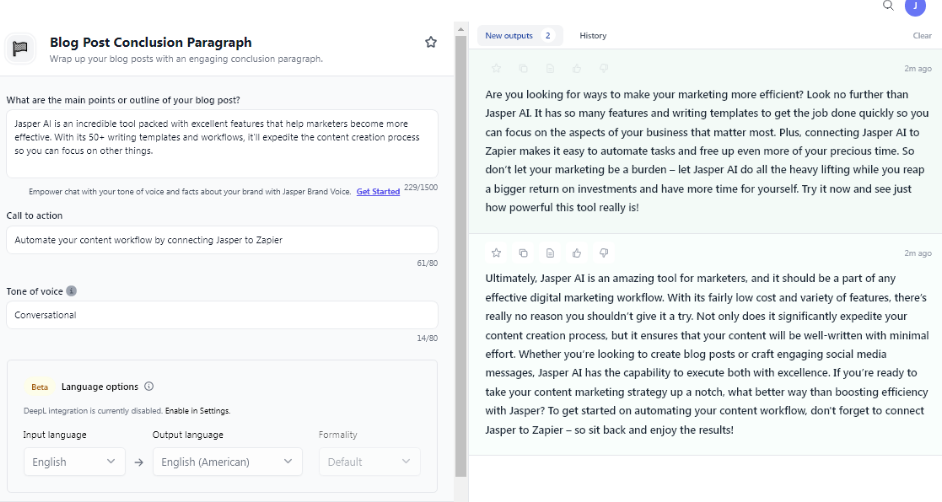The image size is (942, 502).
Task: Click the "Language options" heading
Action: [100, 387]
